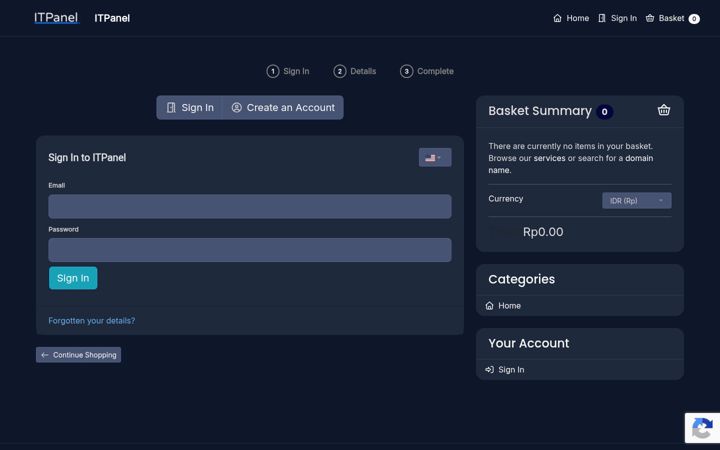Click the Rp0.00 basket total

pyautogui.click(x=543, y=232)
